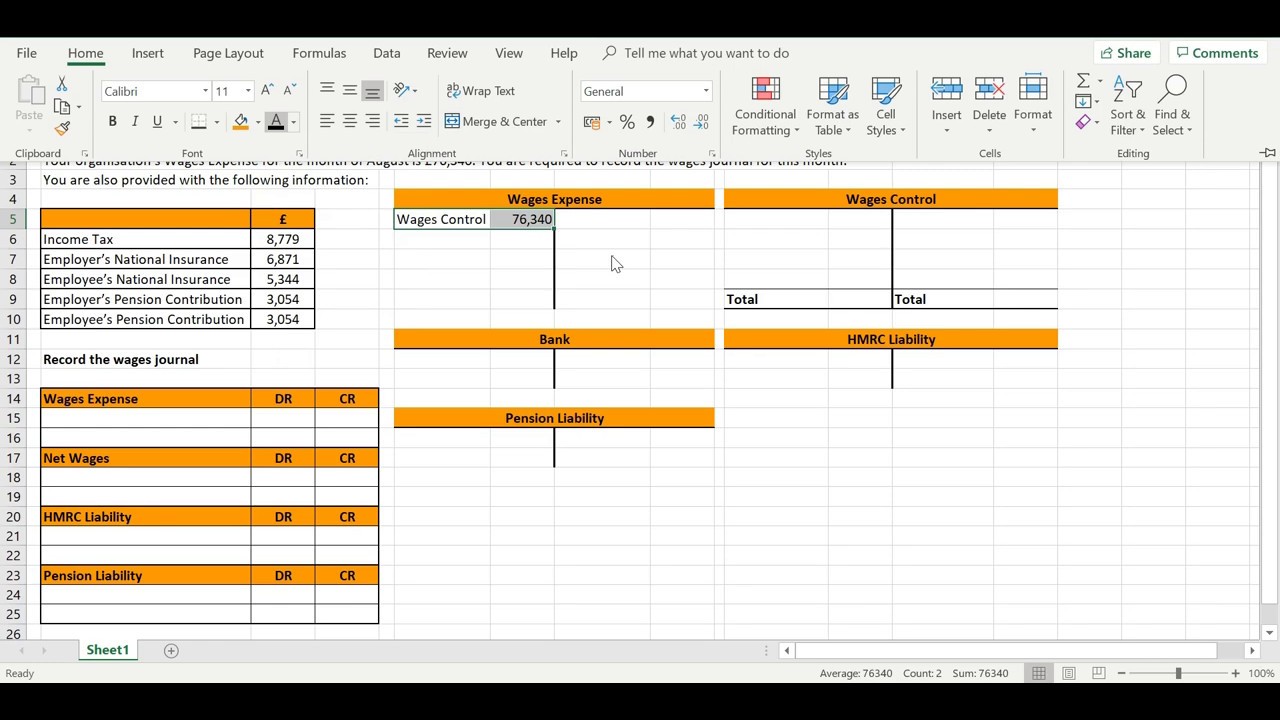Screen dimensions: 1280x720
Task: Click the Copy icon in Clipboard group
Action: pyautogui.click(x=62, y=106)
